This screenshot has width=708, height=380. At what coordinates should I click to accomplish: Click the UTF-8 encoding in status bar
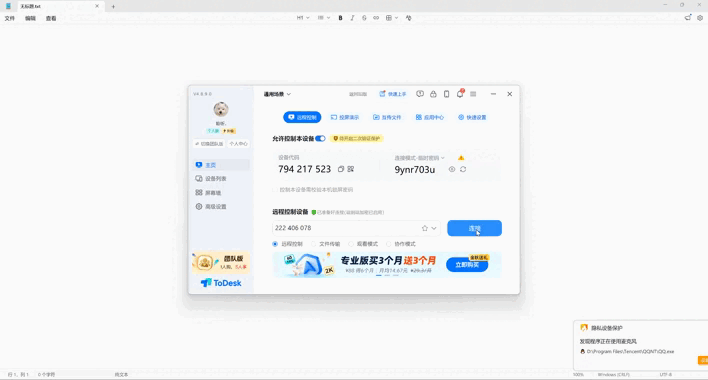[x=666, y=375]
